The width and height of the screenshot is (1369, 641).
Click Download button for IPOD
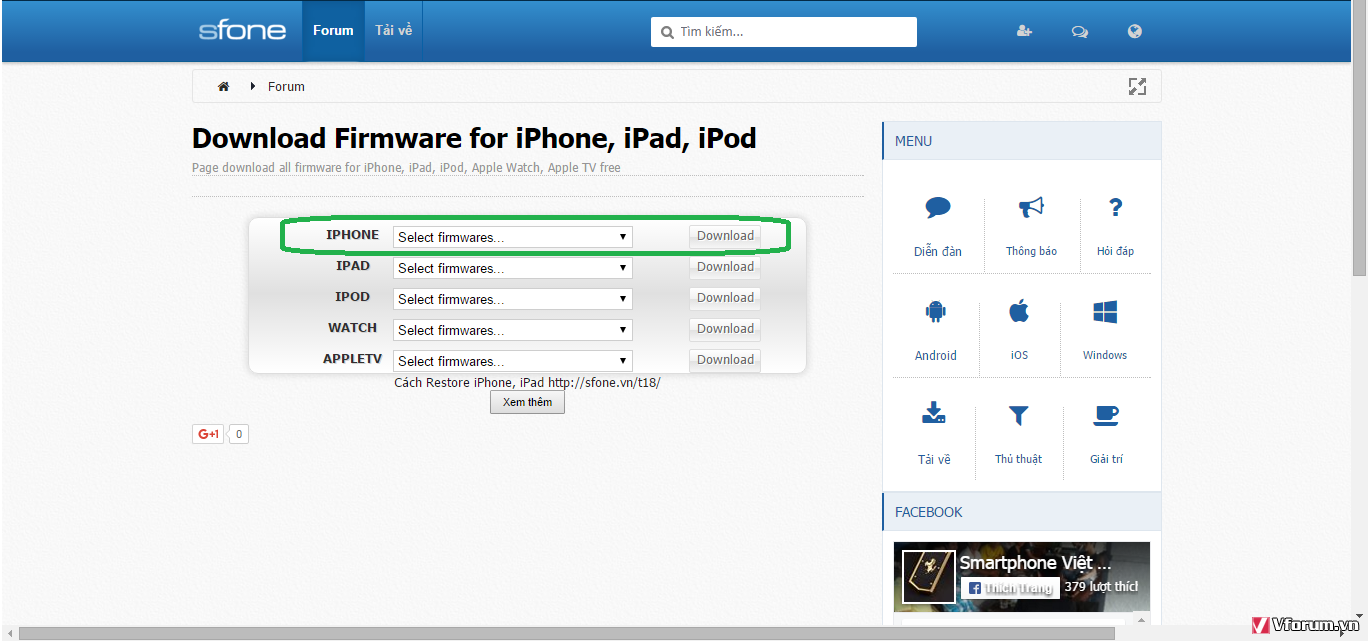(725, 298)
